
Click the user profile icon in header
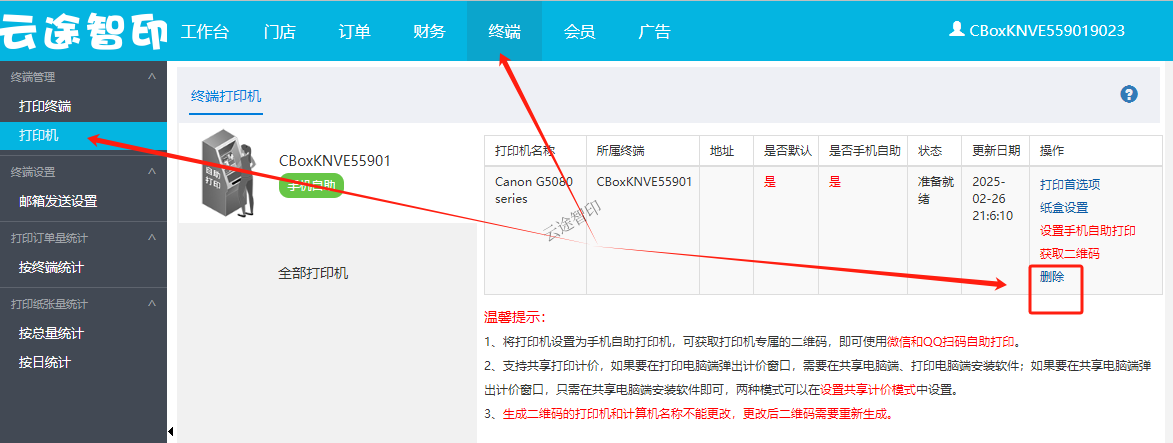pos(956,30)
